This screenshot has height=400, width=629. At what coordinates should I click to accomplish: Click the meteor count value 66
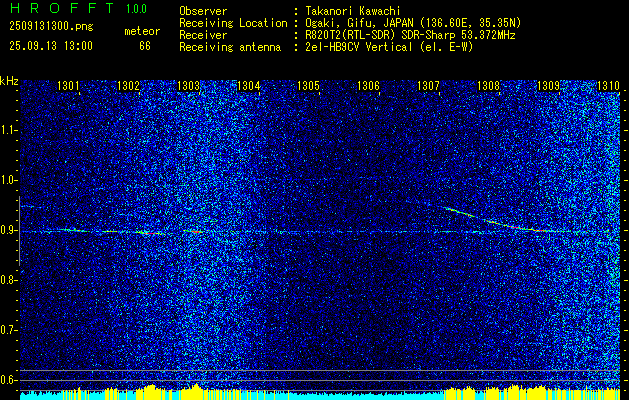(145, 46)
